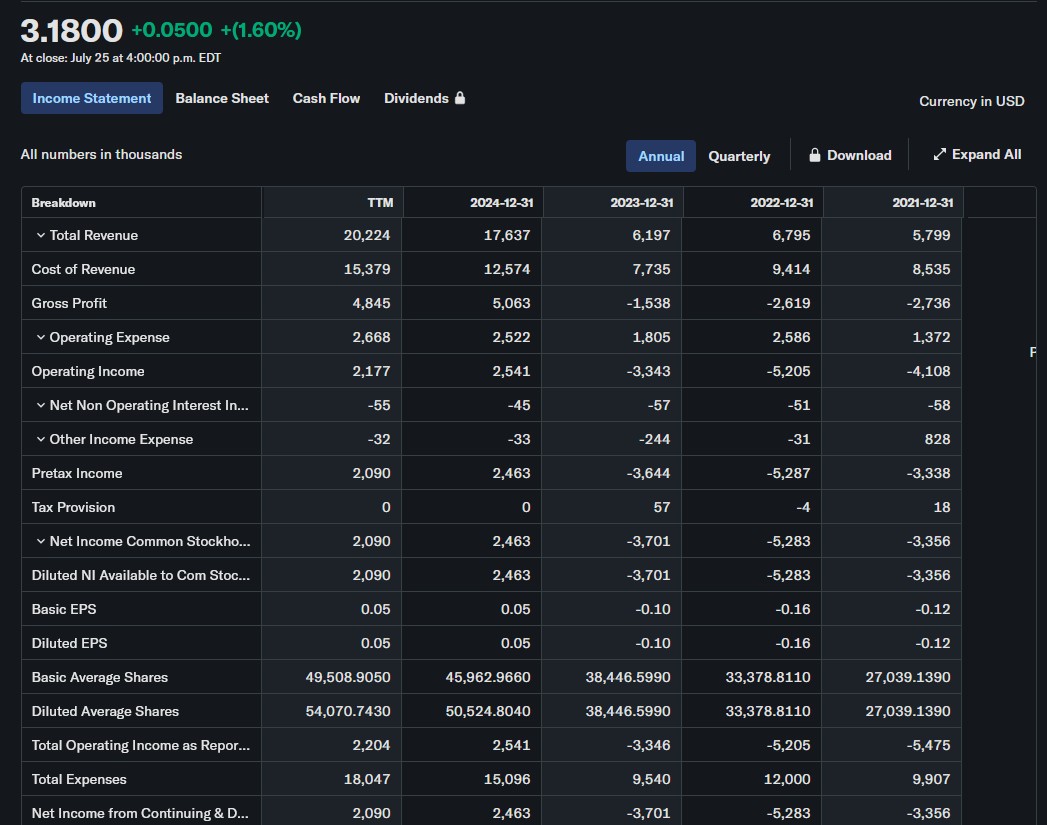
Task: Click Basic Average Shares row label
Action: point(99,677)
